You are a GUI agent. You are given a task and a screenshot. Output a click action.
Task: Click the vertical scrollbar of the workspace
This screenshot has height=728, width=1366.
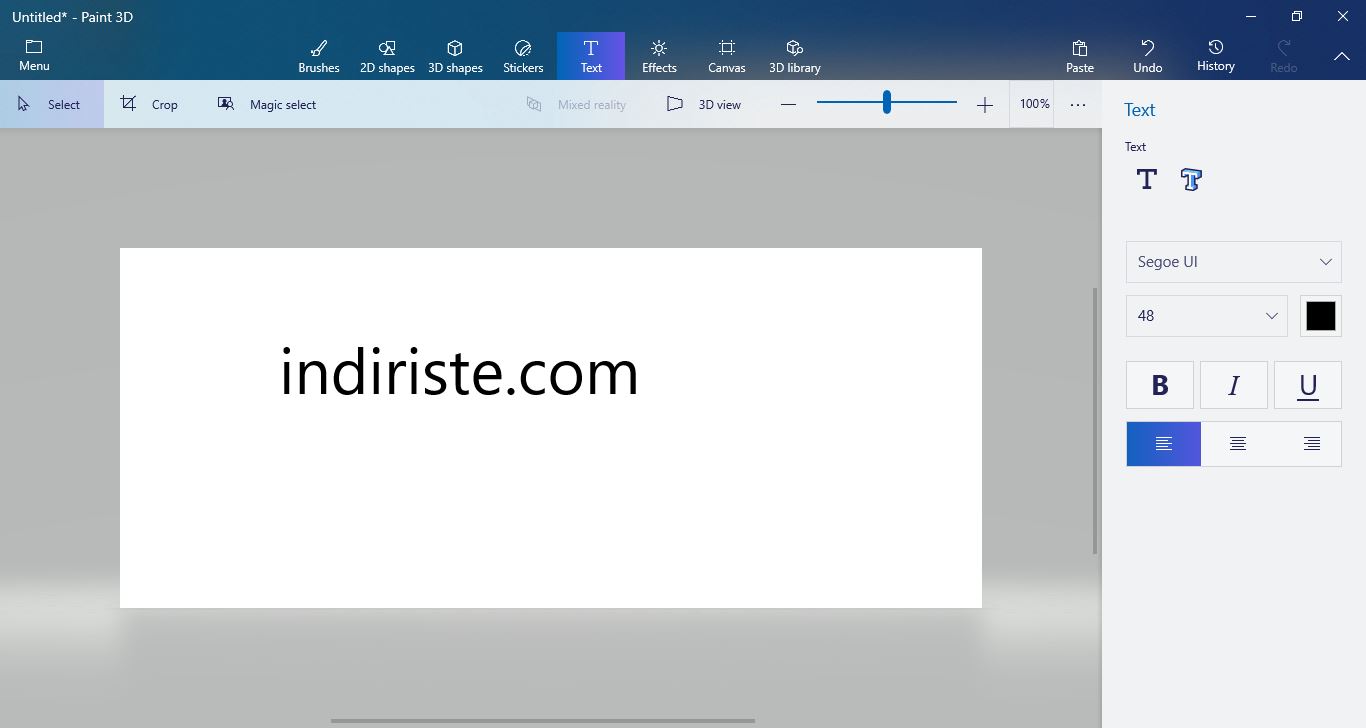[x=1095, y=420]
